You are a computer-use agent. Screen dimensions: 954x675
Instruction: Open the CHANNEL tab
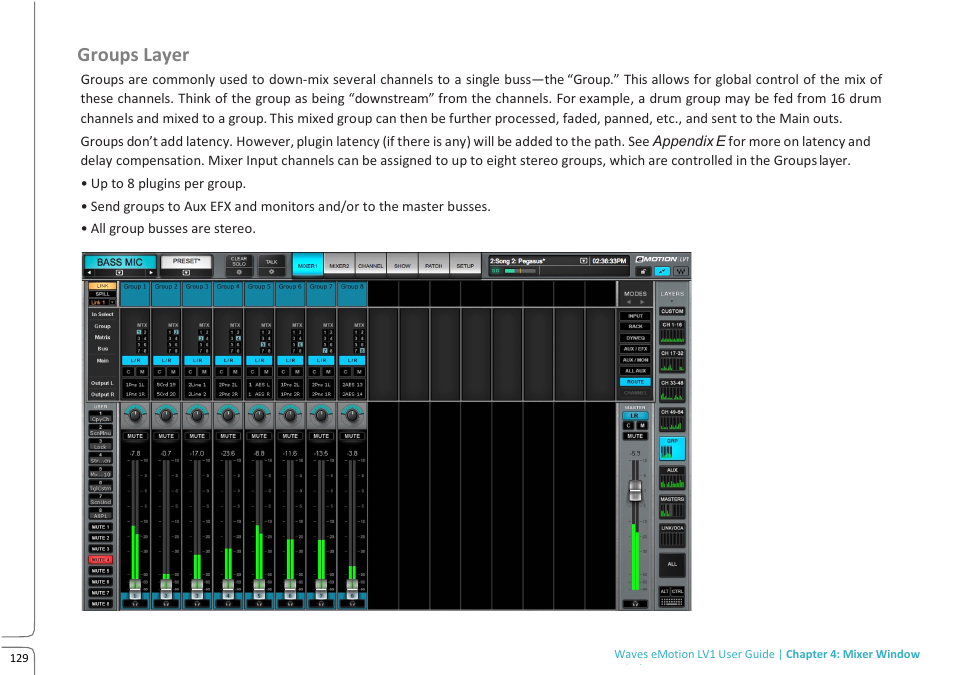click(x=371, y=265)
